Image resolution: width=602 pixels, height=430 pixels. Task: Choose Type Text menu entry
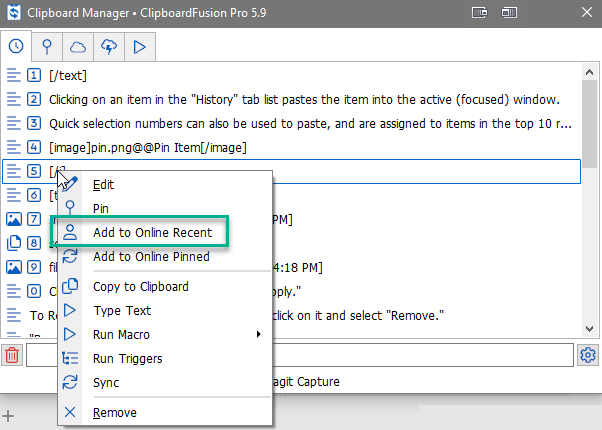coord(165,310)
